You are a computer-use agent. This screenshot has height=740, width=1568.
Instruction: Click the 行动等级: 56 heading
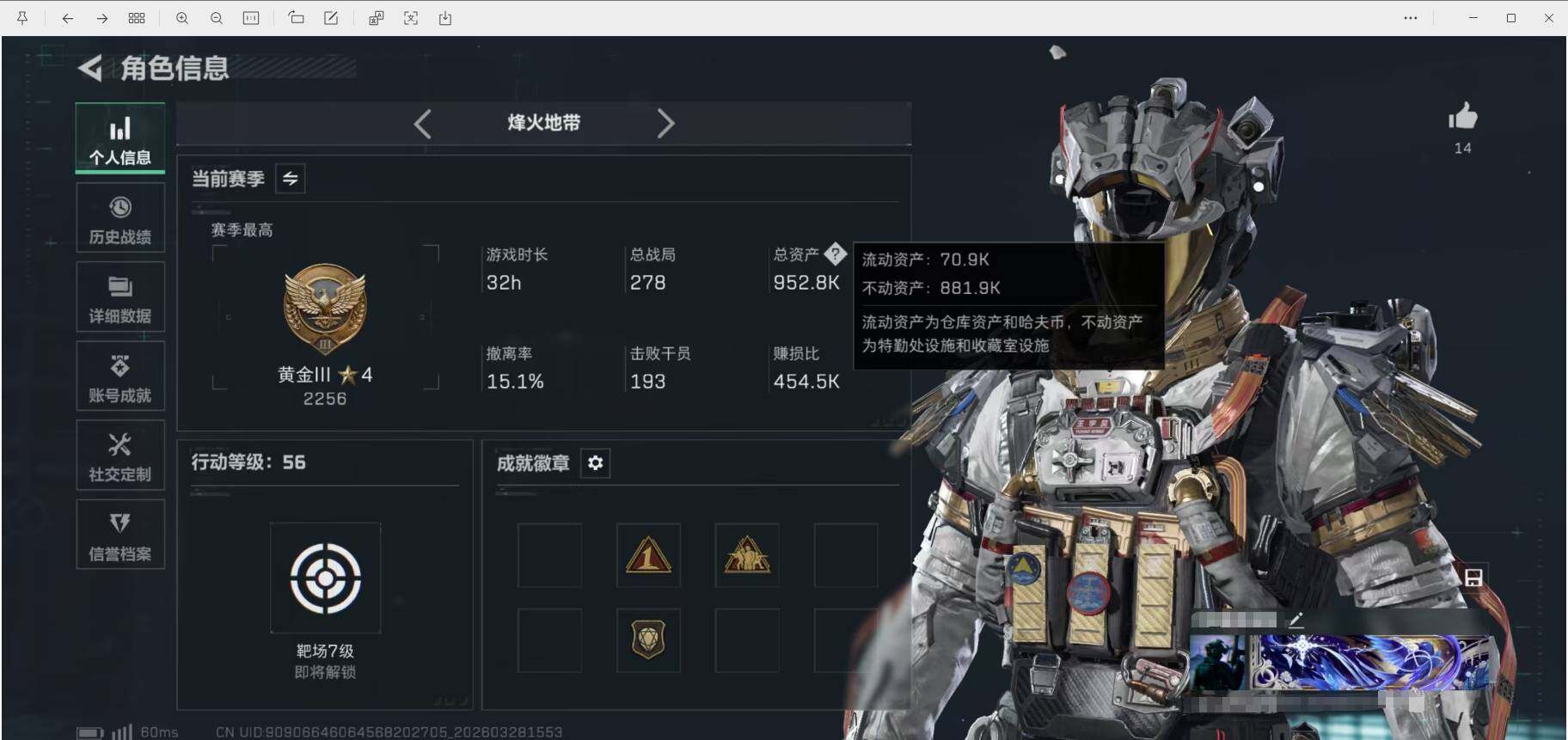(x=248, y=462)
